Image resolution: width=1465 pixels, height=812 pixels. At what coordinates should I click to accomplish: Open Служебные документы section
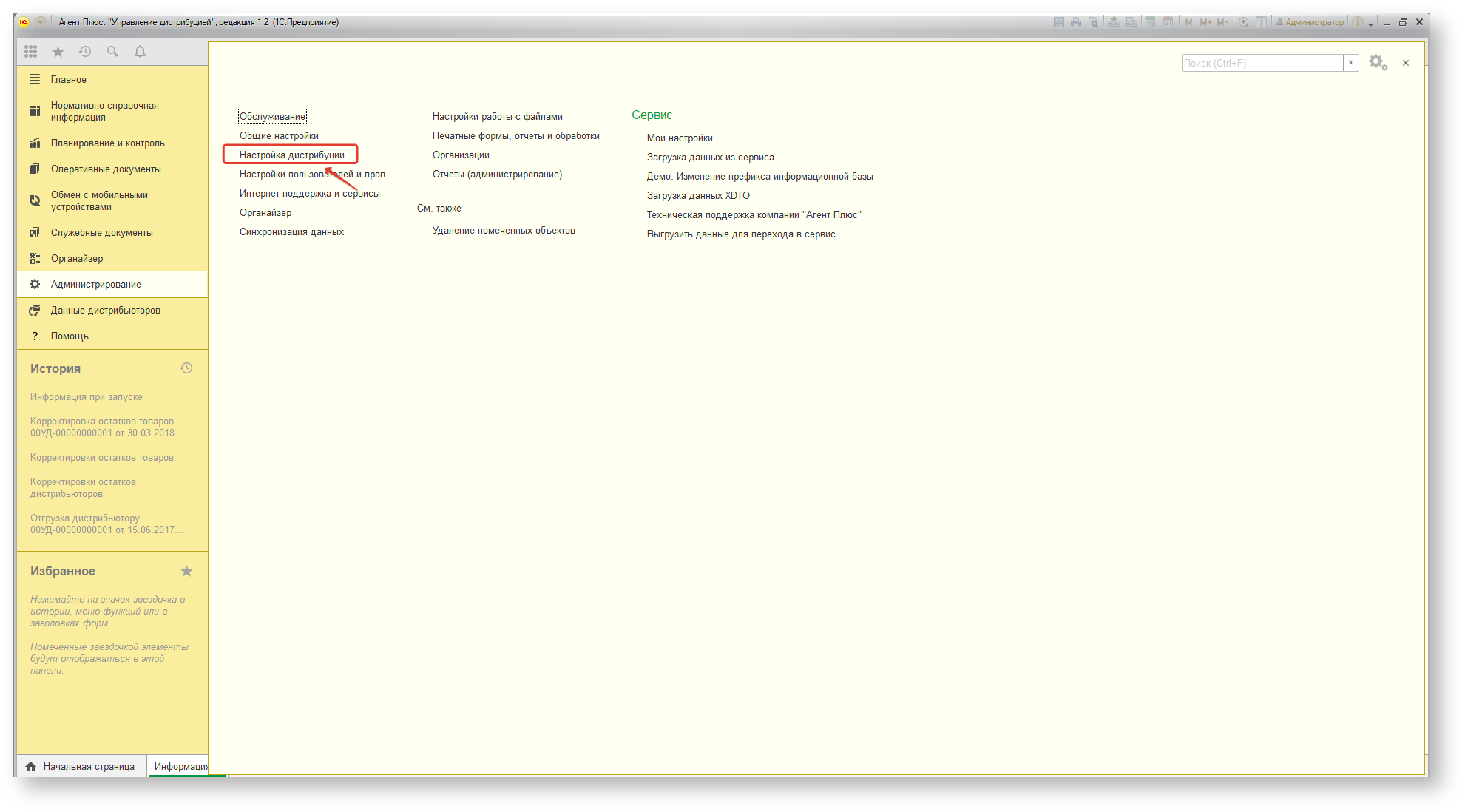point(112,232)
